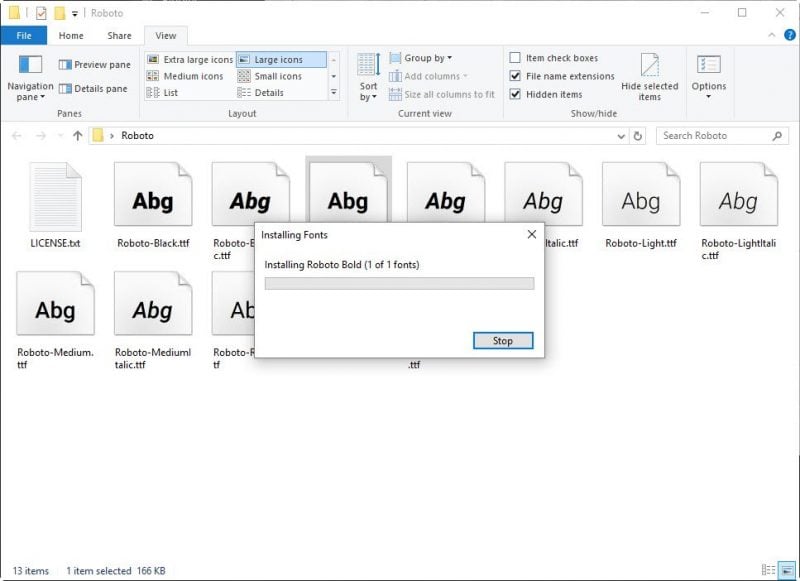Click Hide selected items
Viewport: 800px width, 581px height.
649,78
